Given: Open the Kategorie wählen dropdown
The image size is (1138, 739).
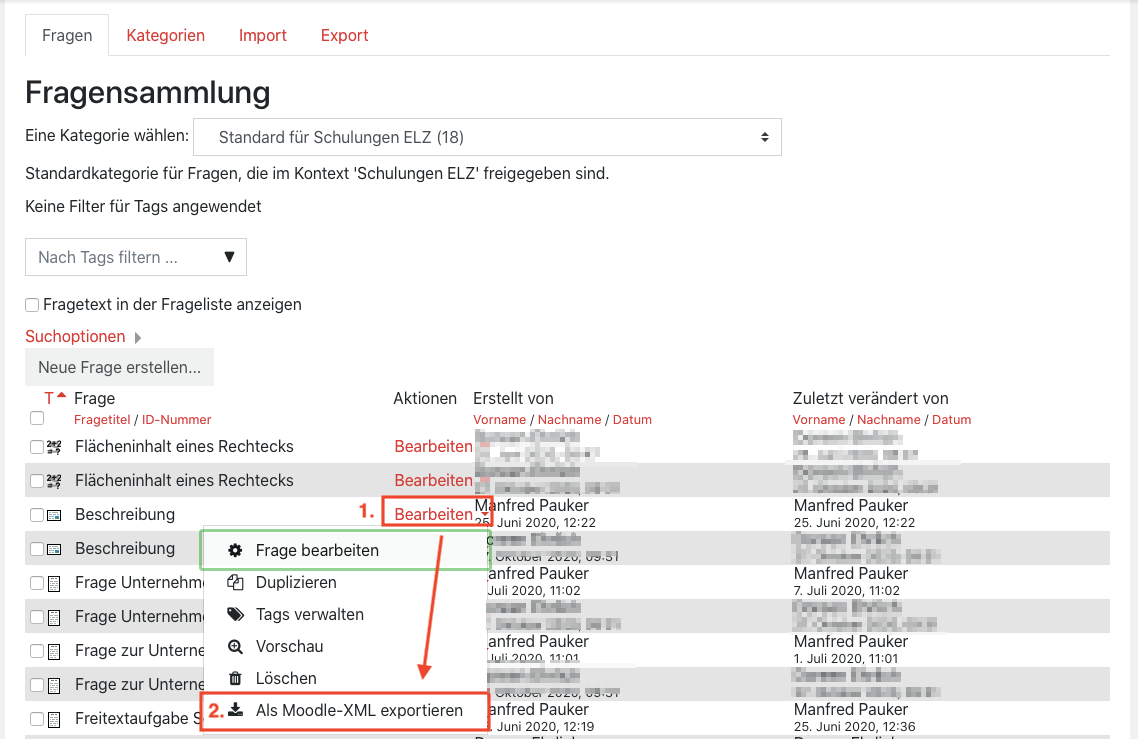Looking at the screenshot, I should coord(487,137).
